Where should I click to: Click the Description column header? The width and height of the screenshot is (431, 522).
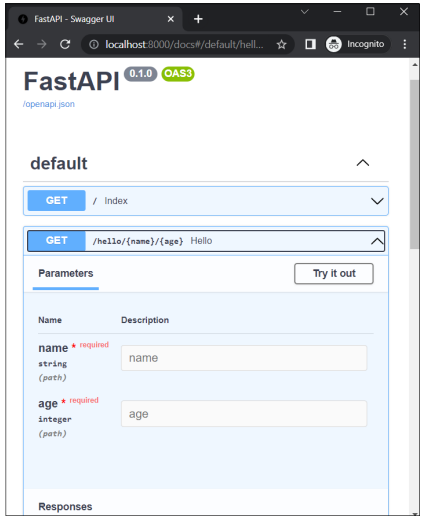point(145,320)
